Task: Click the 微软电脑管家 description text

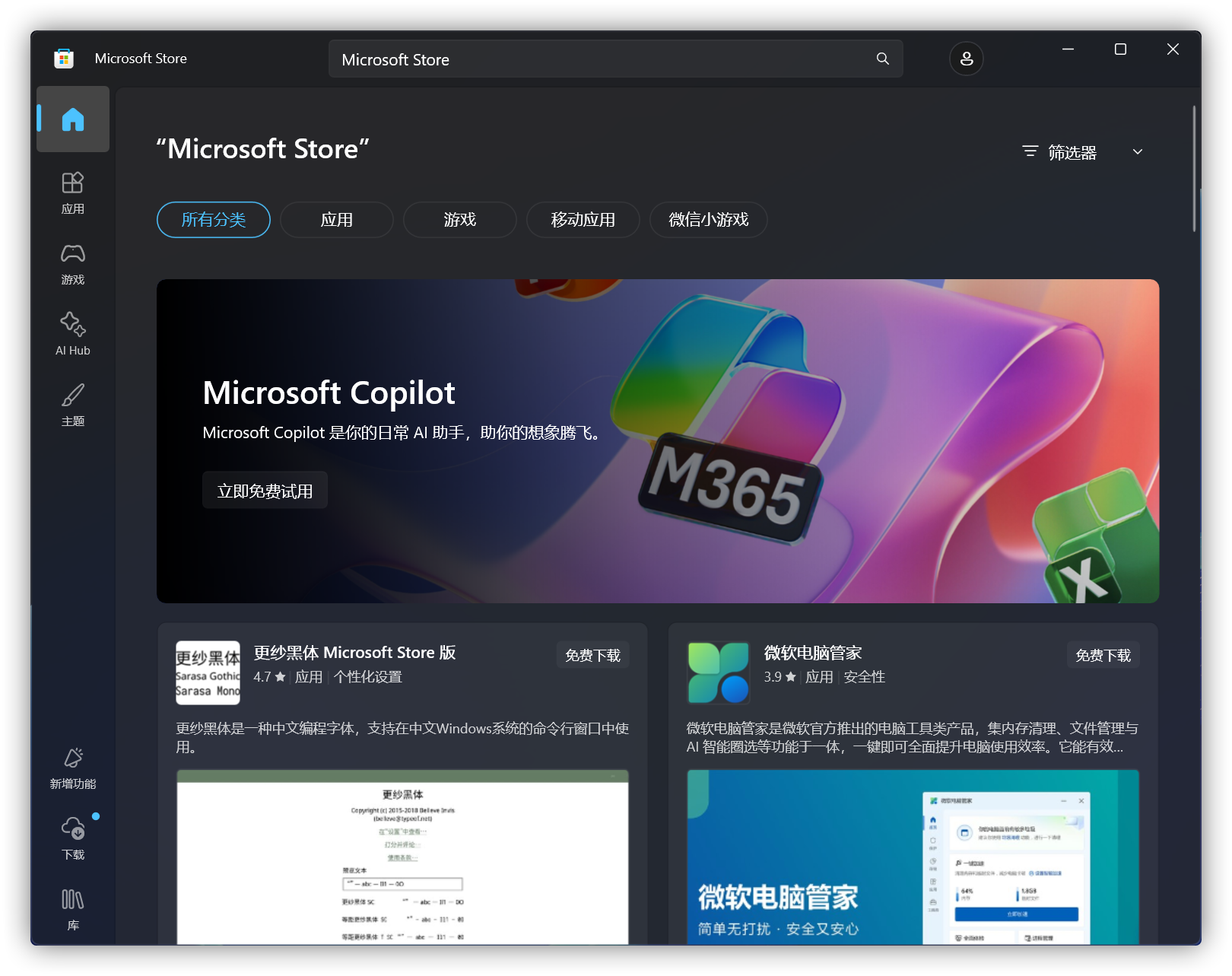Action: coord(913,738)
